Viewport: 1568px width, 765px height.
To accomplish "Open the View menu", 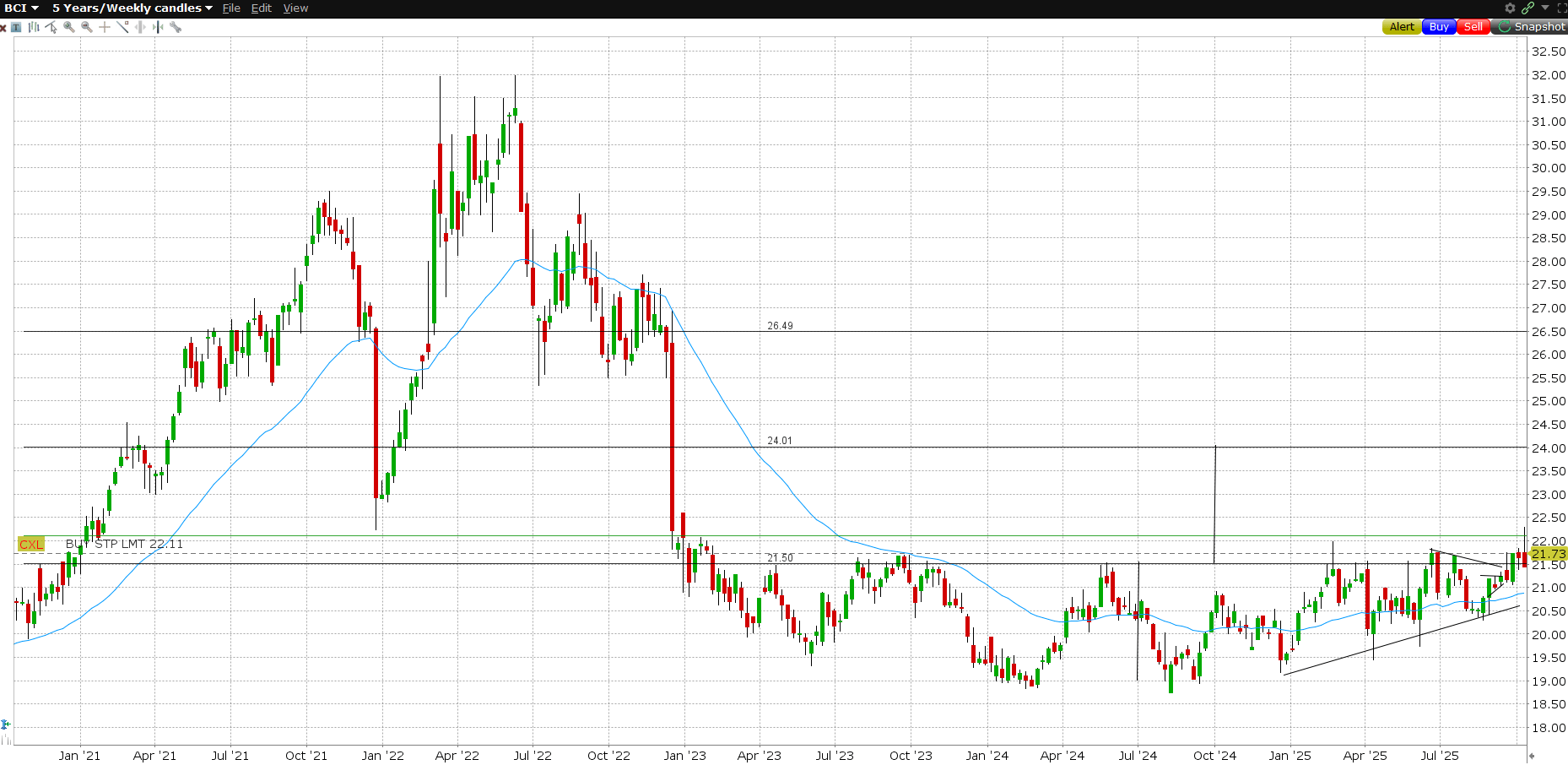I will point(295,8).
